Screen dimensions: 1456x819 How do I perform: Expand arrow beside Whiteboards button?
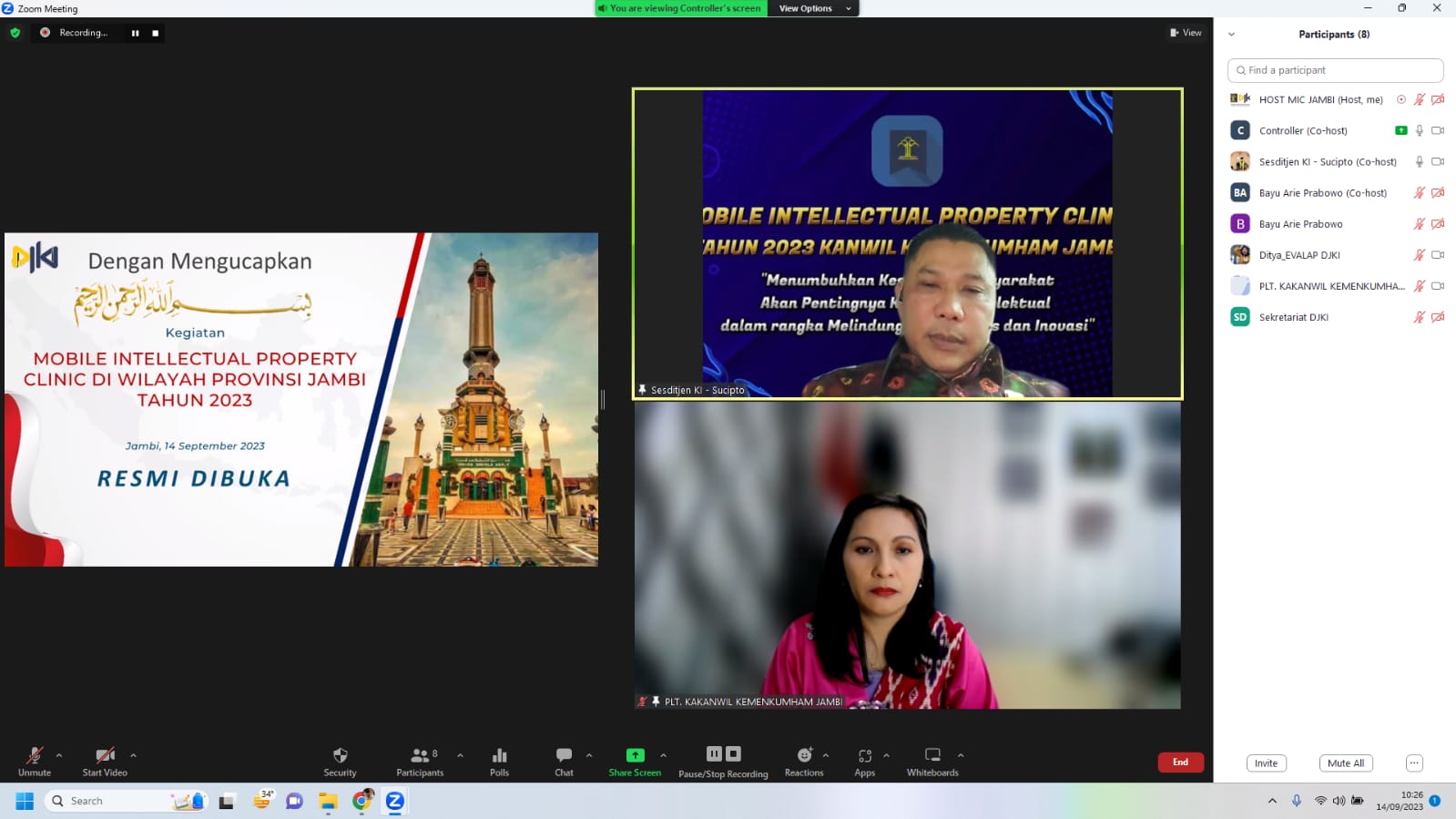[x=961, y=755]
